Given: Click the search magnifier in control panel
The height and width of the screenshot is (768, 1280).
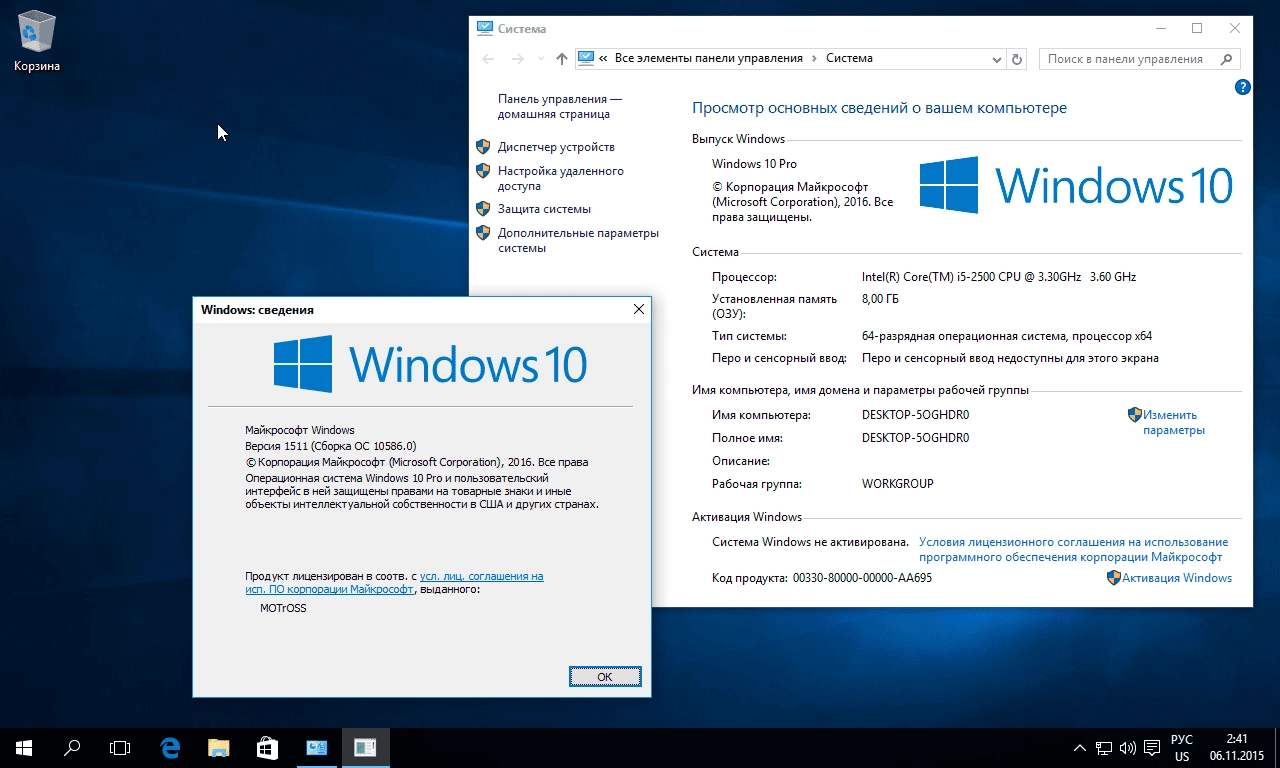Looking at the screenshot, I should [1228, 59].
